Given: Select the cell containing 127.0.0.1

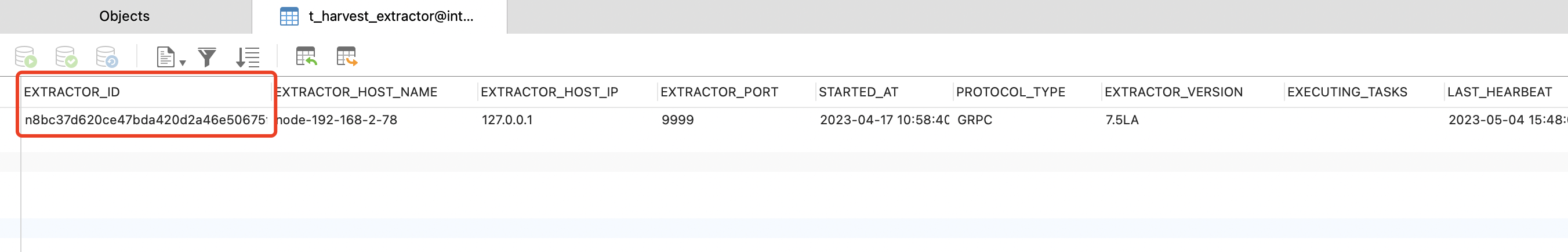Looking at the screenshot, I should (507, 120).
